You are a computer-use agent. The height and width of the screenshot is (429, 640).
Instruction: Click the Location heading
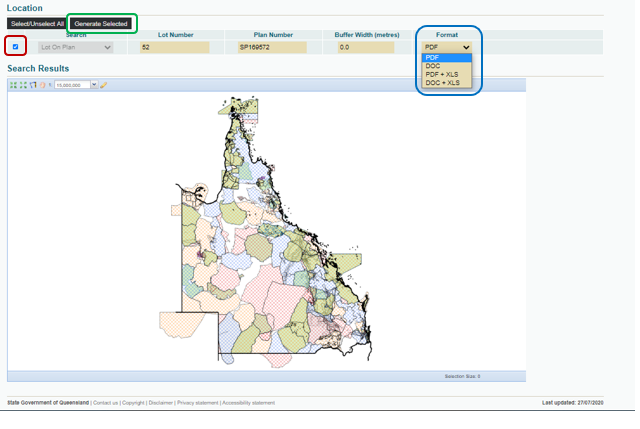click(24, 8)
